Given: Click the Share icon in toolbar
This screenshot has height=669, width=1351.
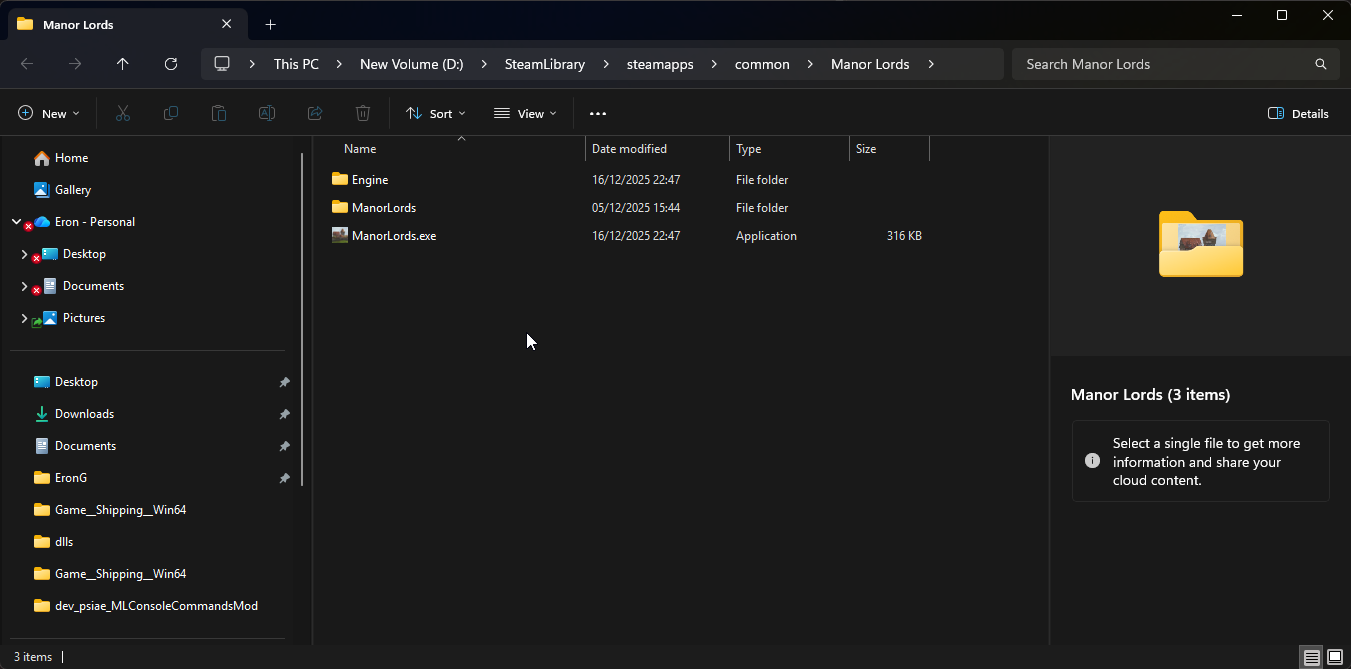Looking at the screenshot, I should pyautogui.click(x=315, y=114).
